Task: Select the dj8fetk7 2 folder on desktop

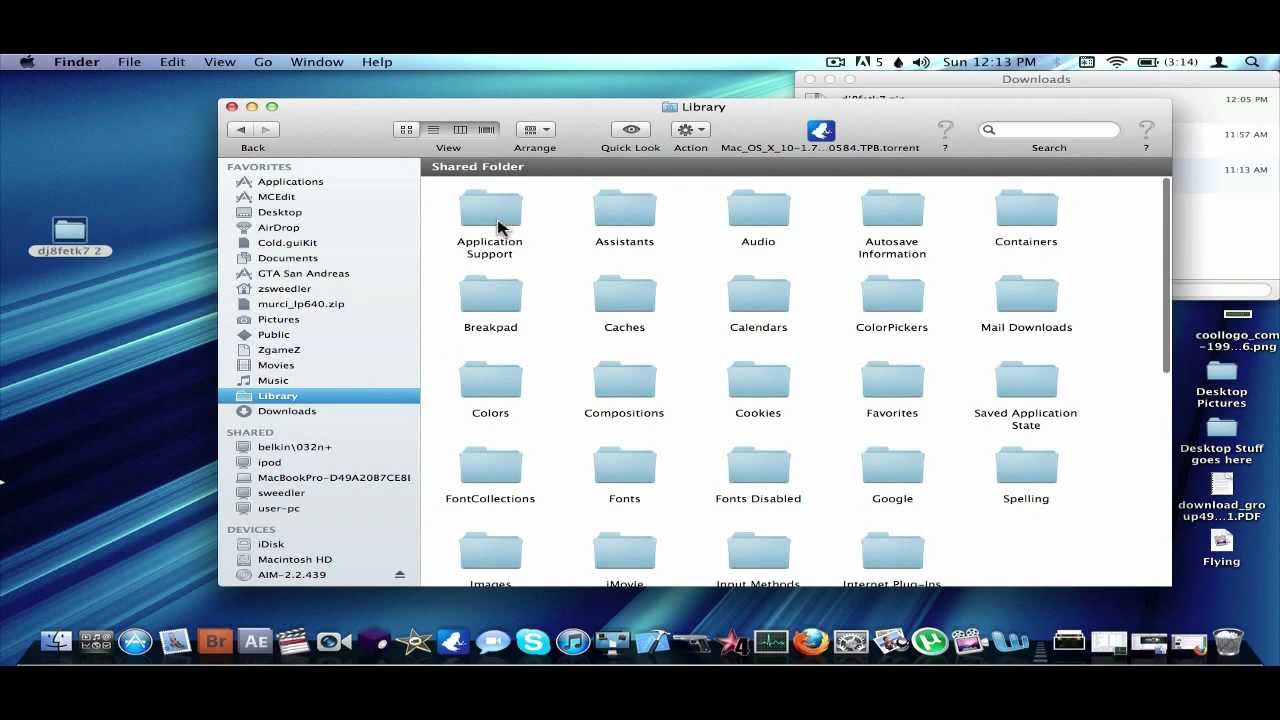Action: pyautogui.click(x=70, y=238)
